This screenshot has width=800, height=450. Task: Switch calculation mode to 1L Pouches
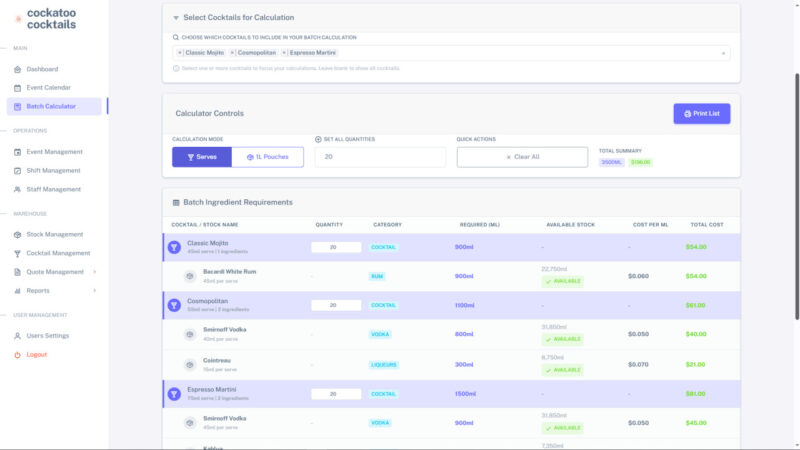coord(269,157)
